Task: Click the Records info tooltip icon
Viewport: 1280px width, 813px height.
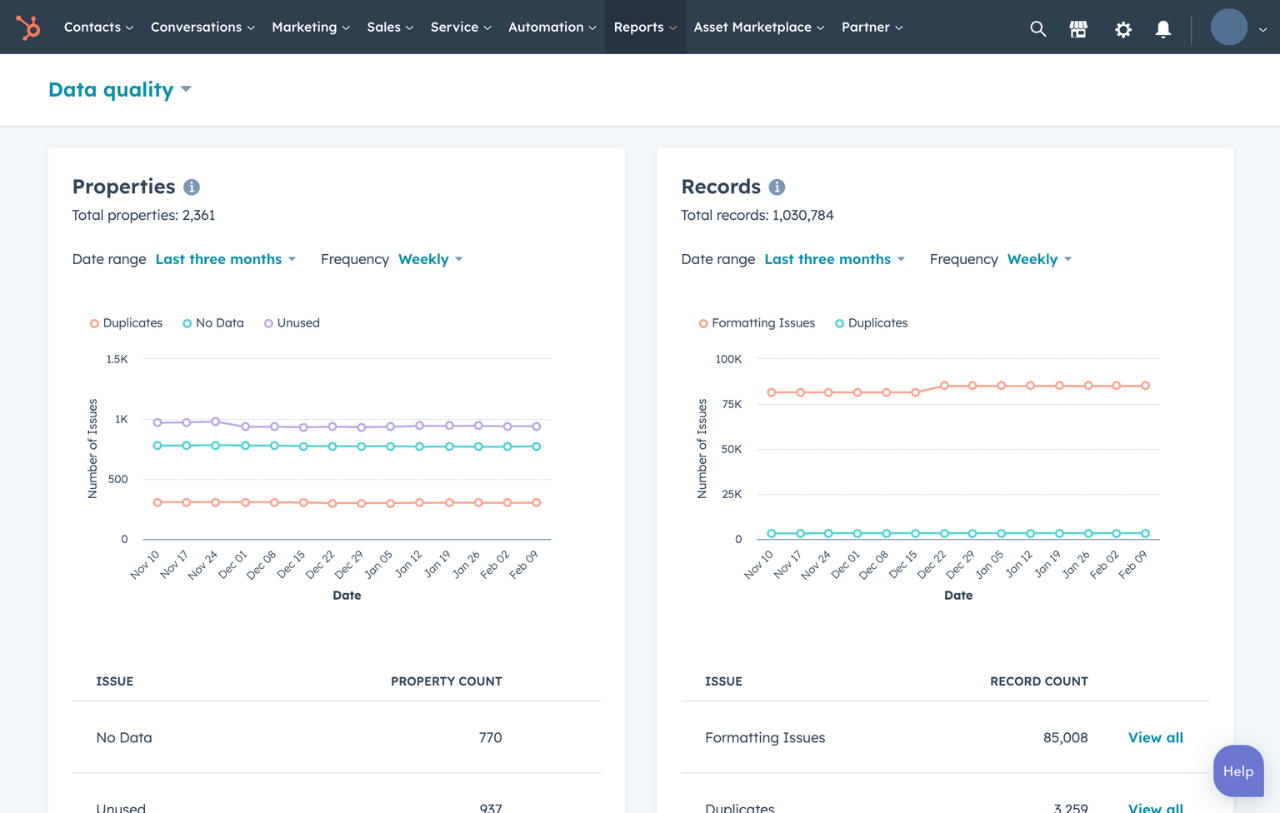Action: pyautogui.click(x=777, y=186)
